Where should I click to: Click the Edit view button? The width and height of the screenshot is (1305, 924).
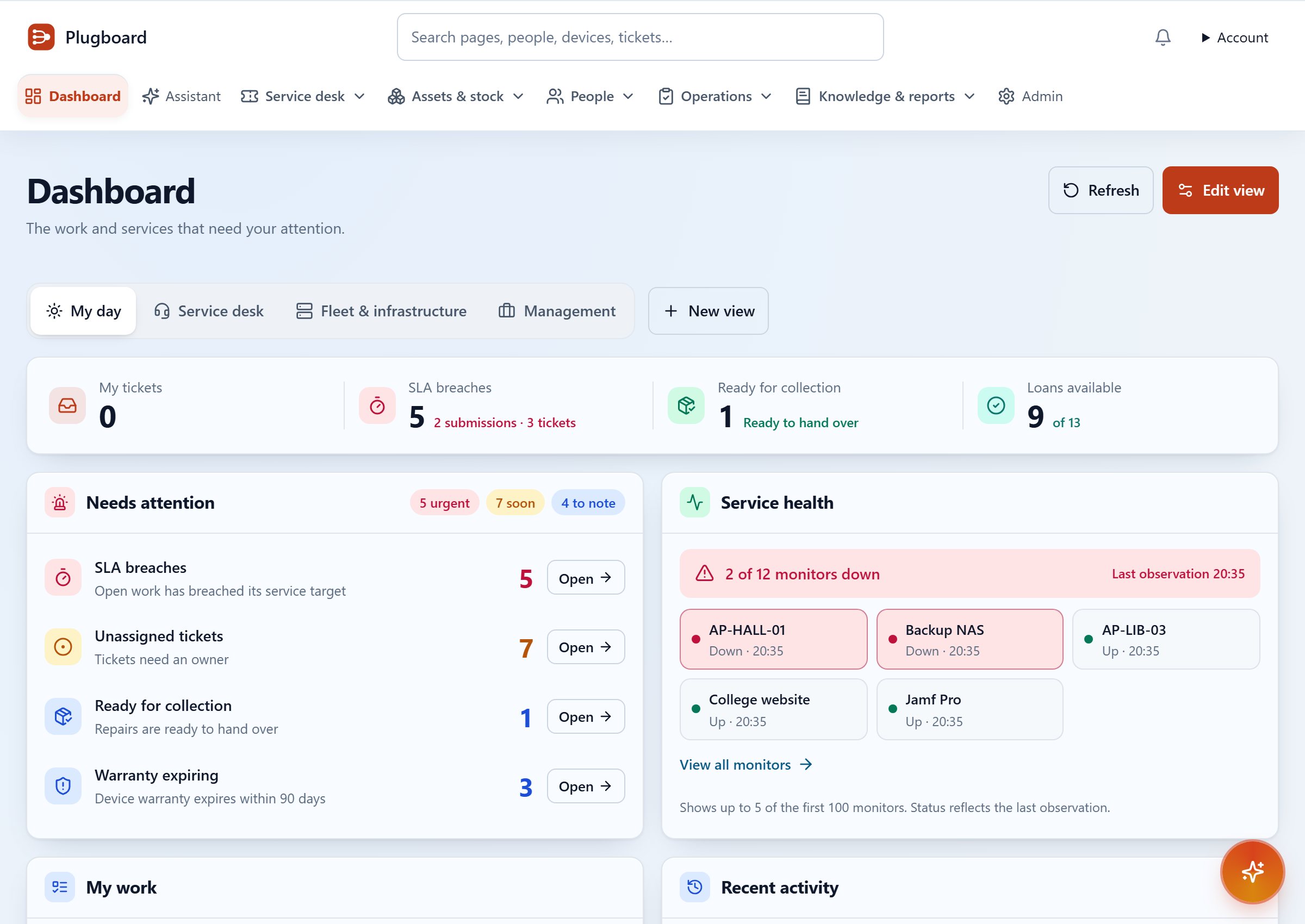pos(1220,190)
